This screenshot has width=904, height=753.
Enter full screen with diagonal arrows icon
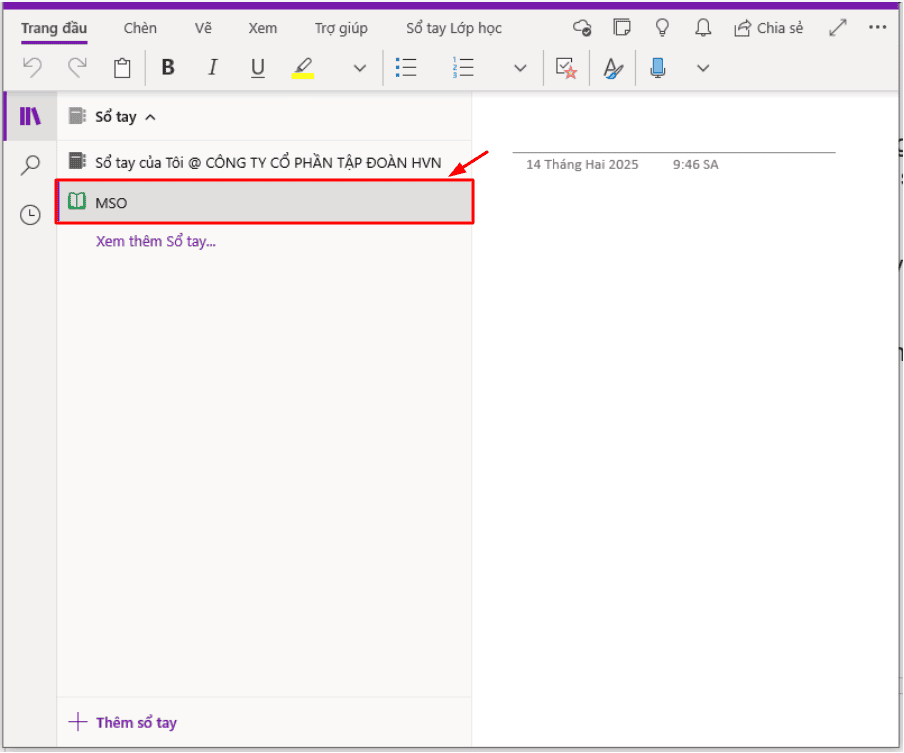(x=838, y=28)
